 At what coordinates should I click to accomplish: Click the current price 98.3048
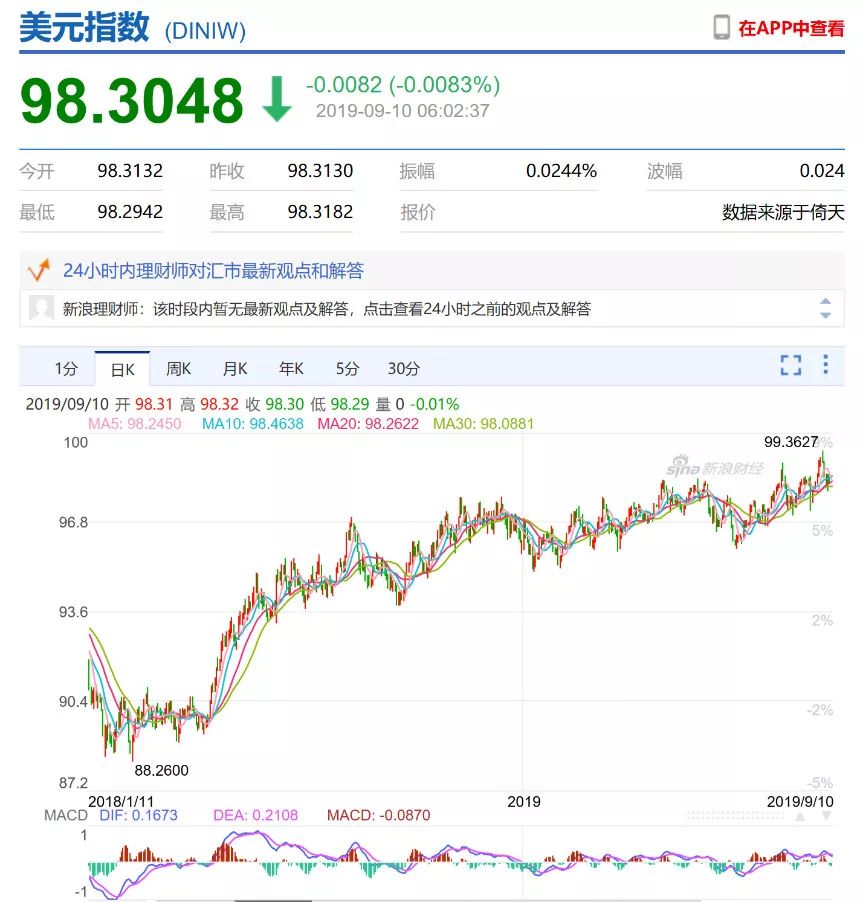coord(132,101)
